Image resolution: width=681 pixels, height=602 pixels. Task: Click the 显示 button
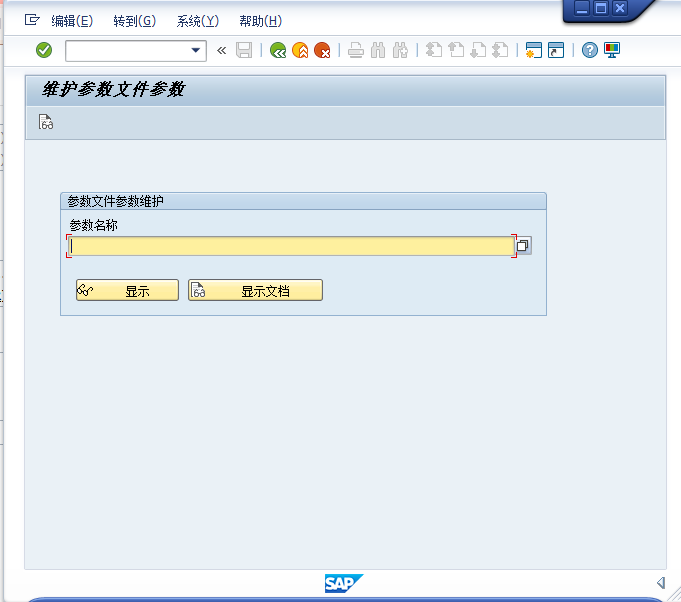tap(128, 290)
